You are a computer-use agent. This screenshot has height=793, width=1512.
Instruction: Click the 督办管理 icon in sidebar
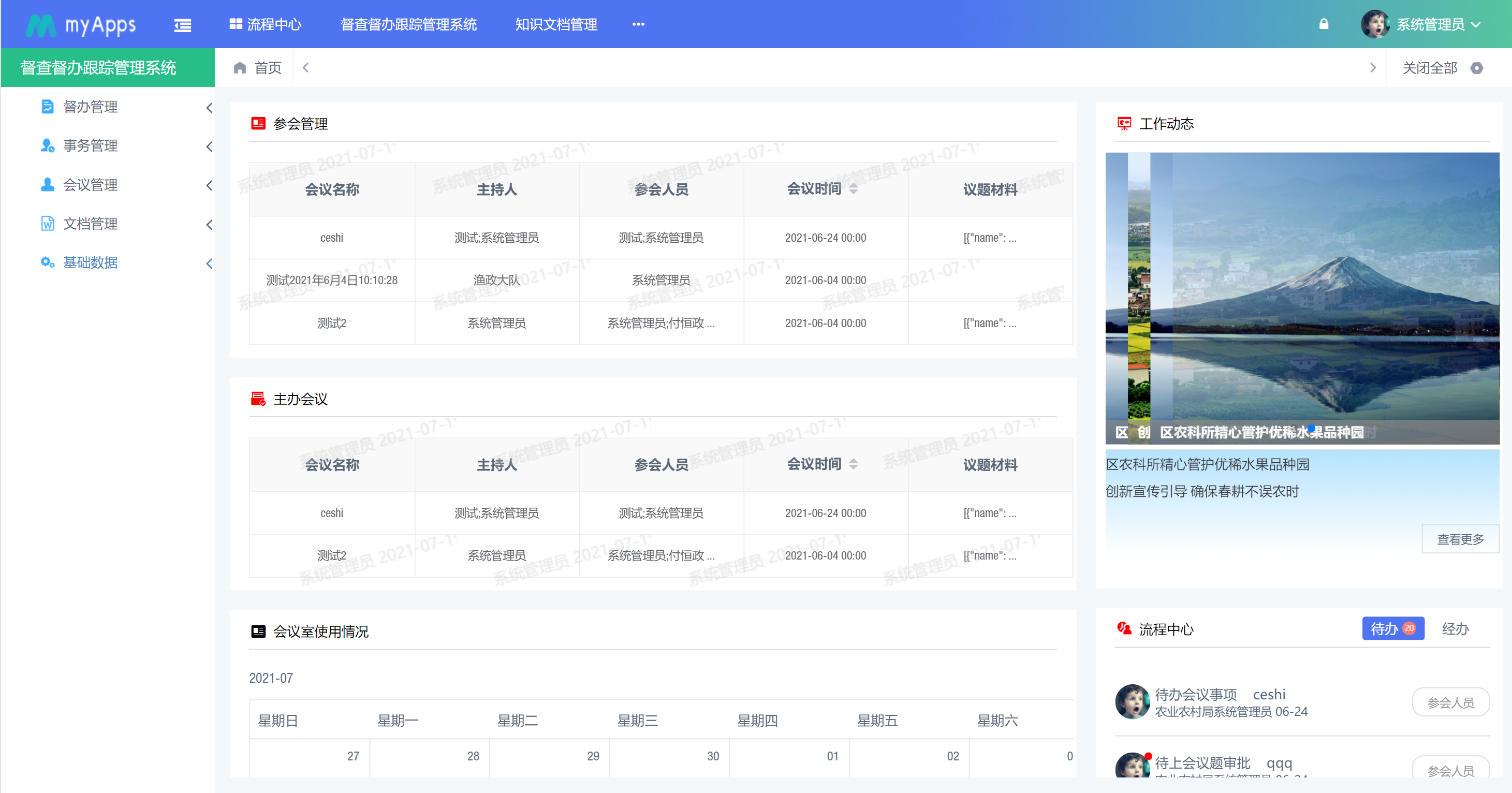click(47, 107)
